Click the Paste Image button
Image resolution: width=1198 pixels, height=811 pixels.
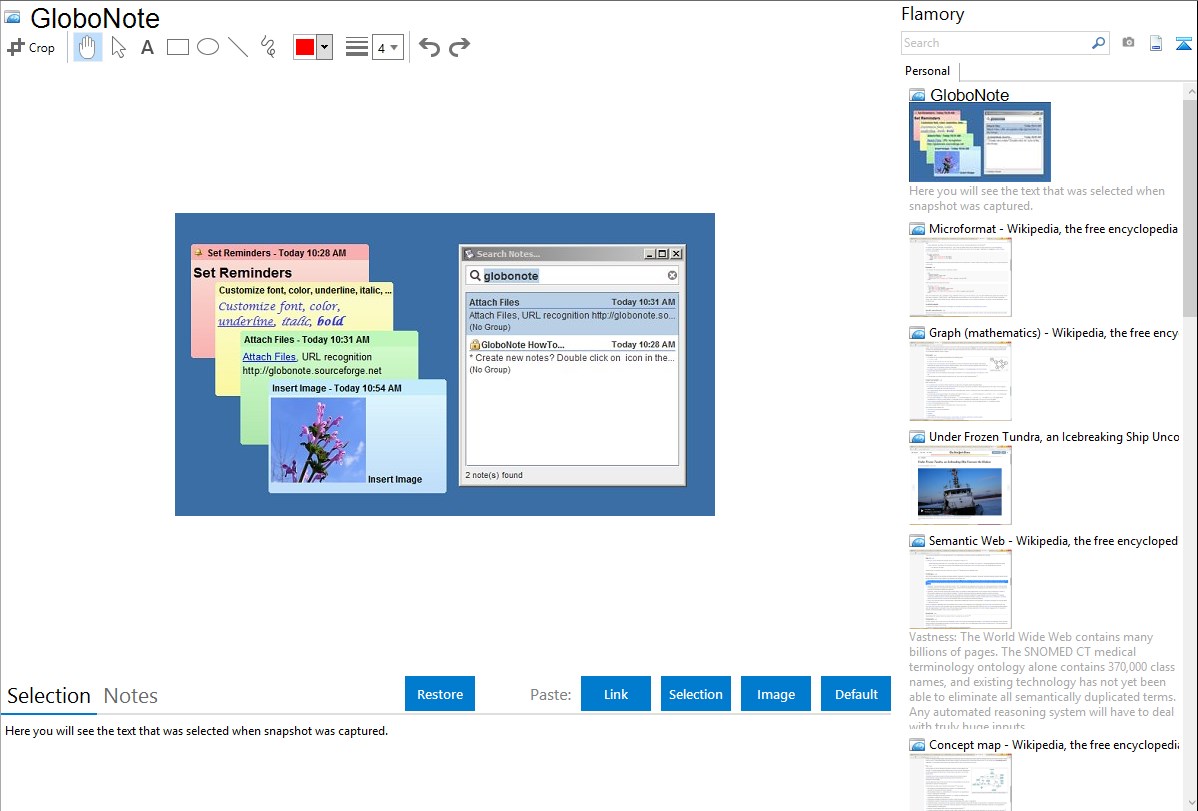[775, 694]
